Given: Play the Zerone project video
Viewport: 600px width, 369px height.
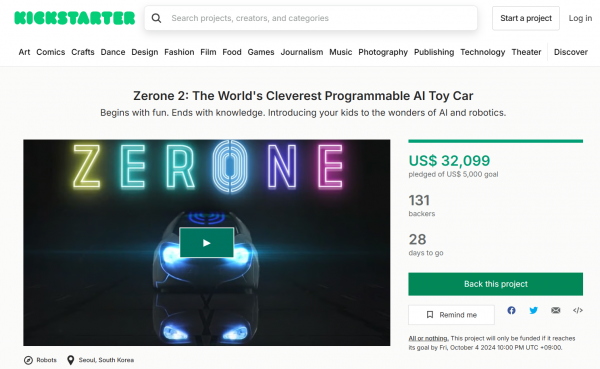Looking at the screenshot, I should (x=206, y=242).
